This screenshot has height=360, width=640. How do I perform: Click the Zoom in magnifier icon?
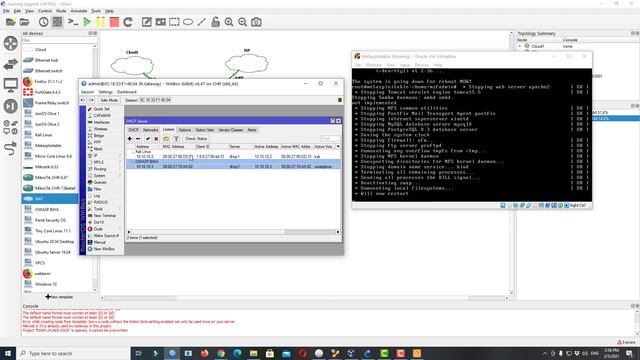tap(229, 22)
